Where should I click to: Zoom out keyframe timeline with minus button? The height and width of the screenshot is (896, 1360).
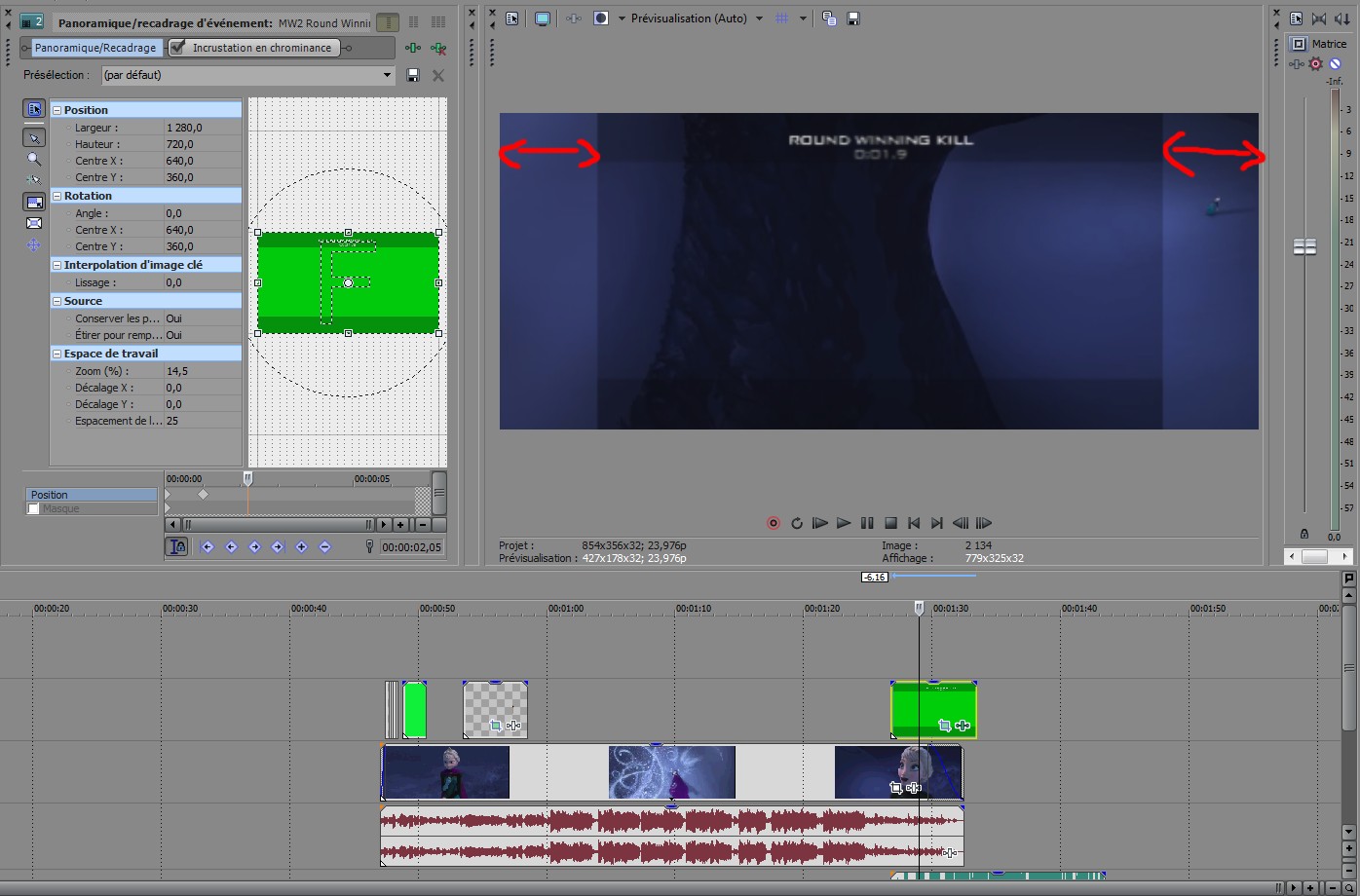(x=422, y=525)
